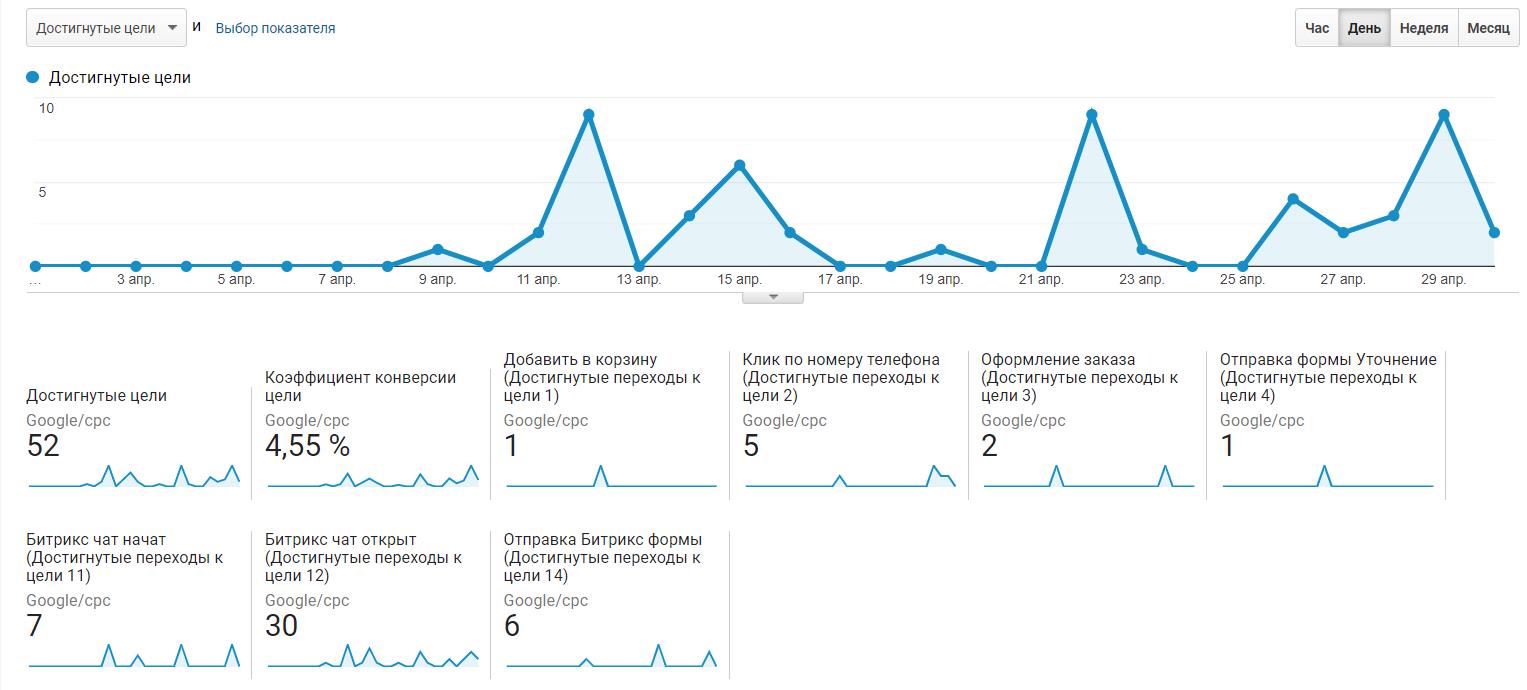Open the Достигнутые цели metric dropdown
The height and width of the screenshot is (690, 1527).
[106, 28]
